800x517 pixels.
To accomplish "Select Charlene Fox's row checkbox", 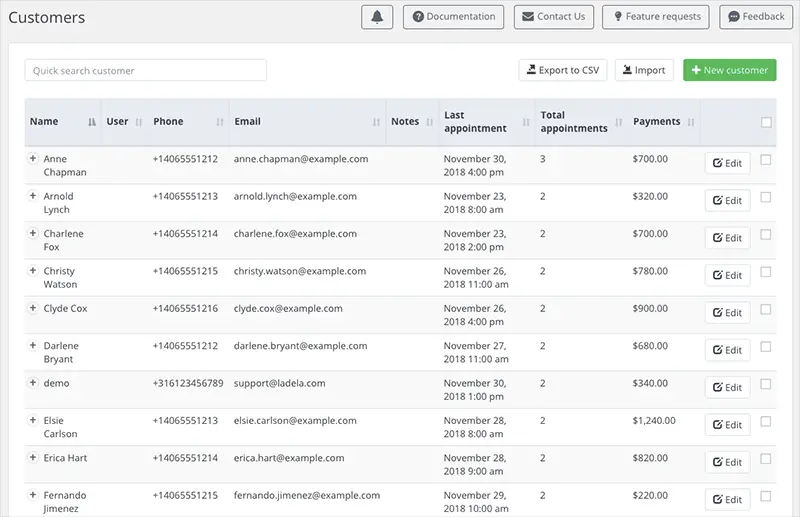I will click(x=765, y=234).
